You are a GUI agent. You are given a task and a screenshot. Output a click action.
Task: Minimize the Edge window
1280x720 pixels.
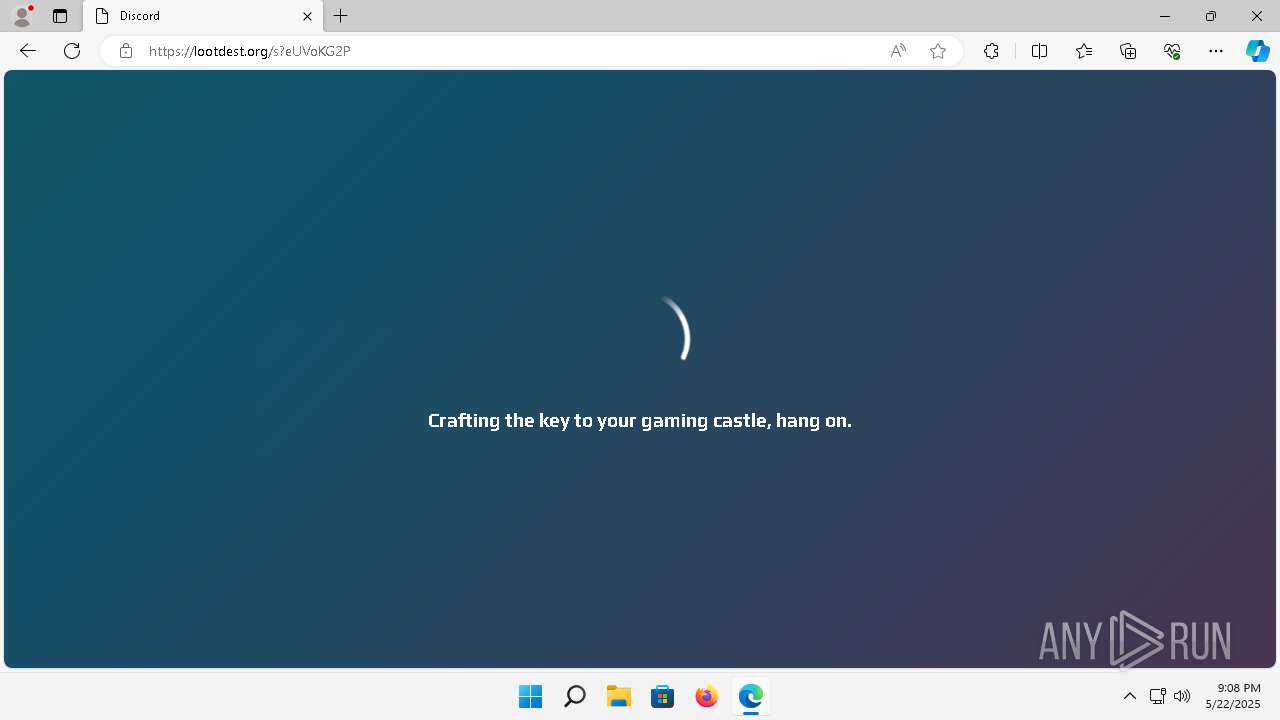click(1165, 16)
